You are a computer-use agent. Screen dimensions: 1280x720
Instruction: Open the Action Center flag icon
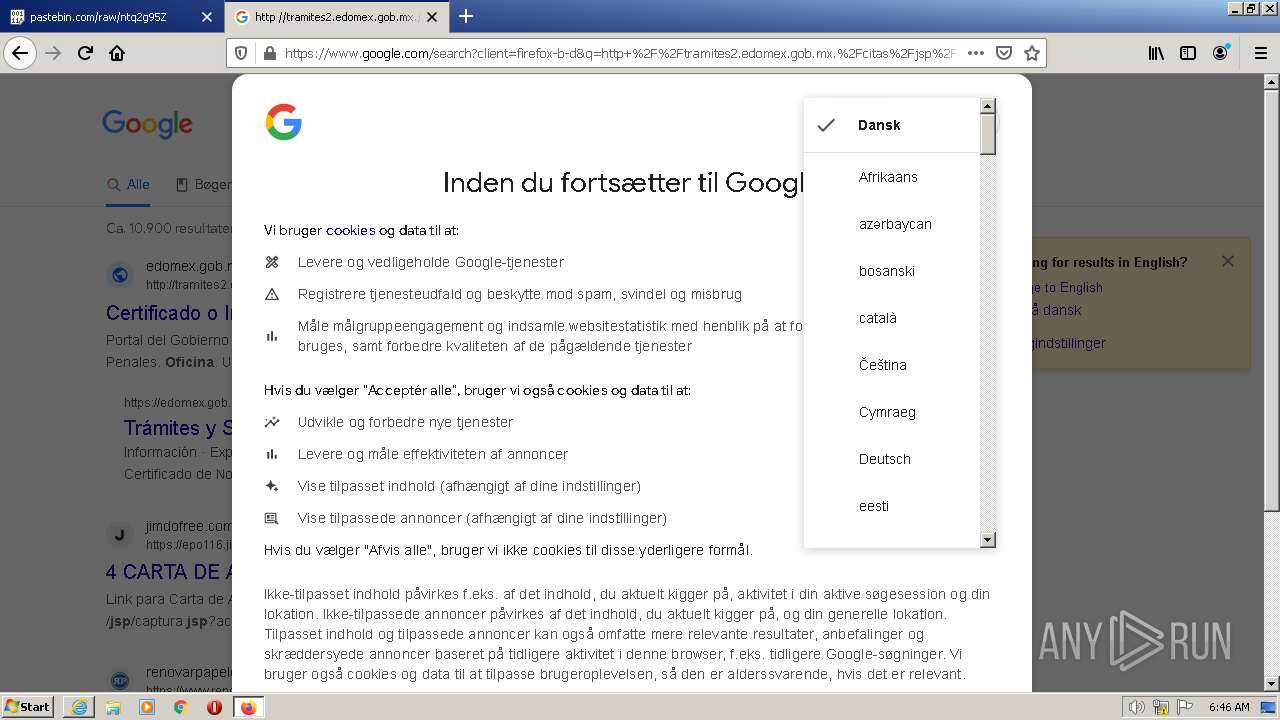(1183, 707)
